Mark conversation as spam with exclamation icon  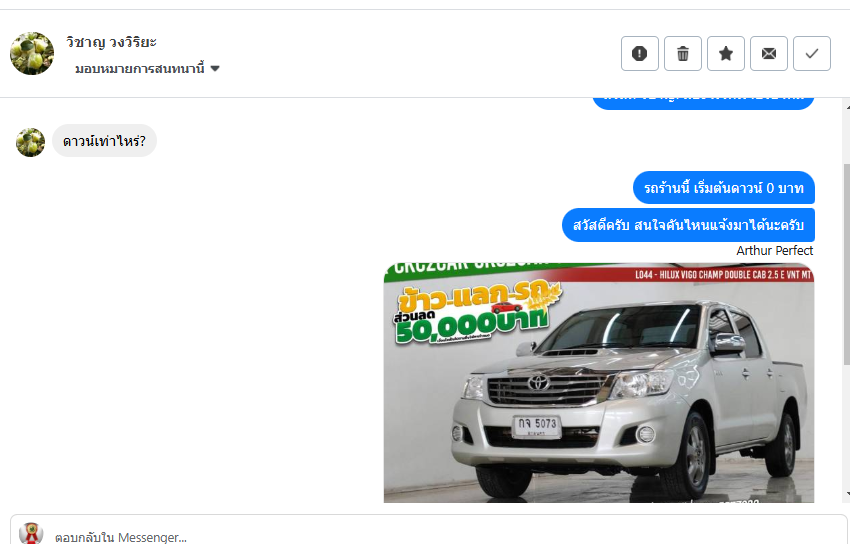(x=640, y=54)
